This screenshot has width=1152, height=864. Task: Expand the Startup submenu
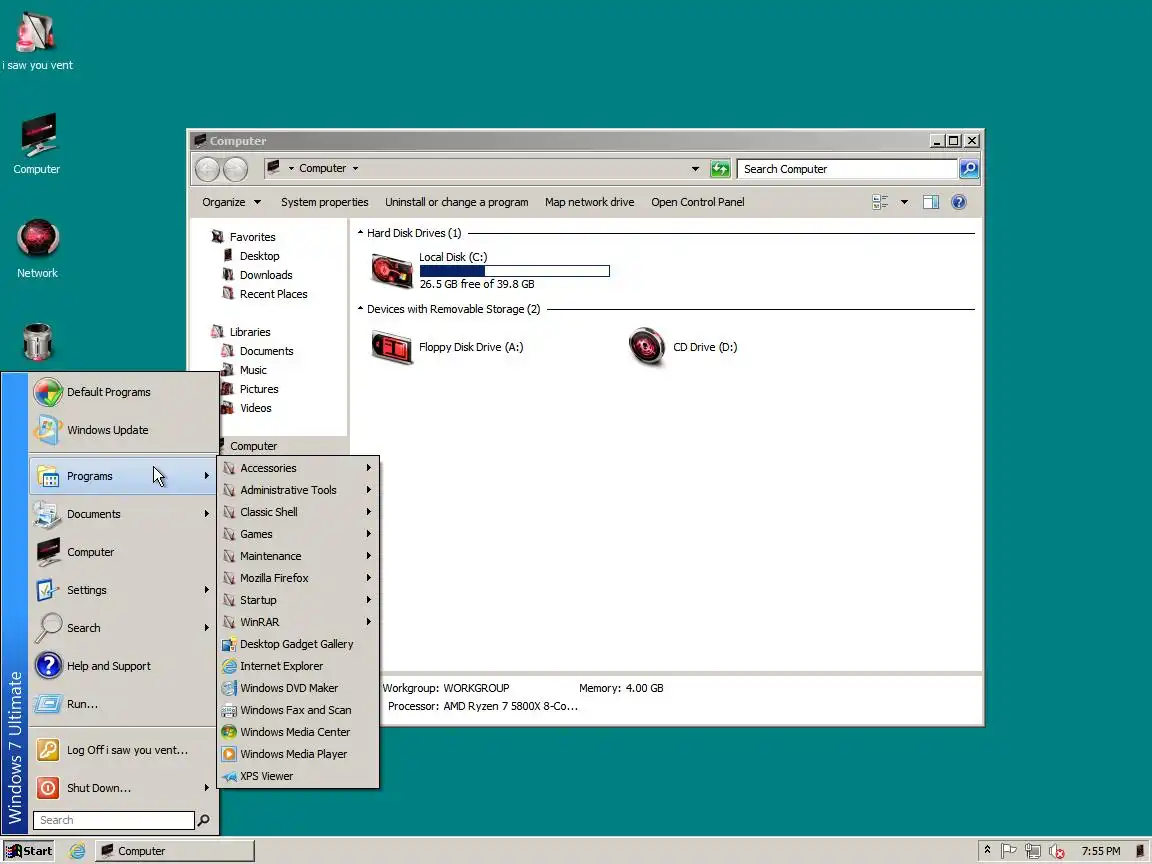click(298, 600)
